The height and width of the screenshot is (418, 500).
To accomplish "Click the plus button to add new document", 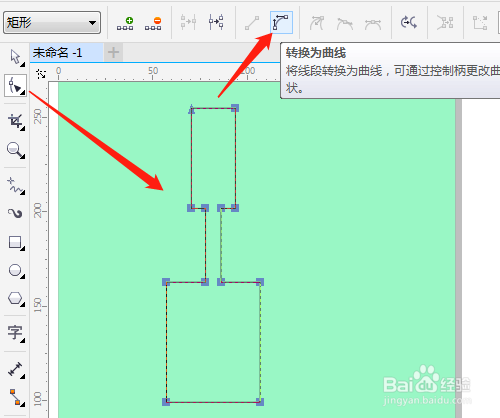I will [x=113, y=52].
